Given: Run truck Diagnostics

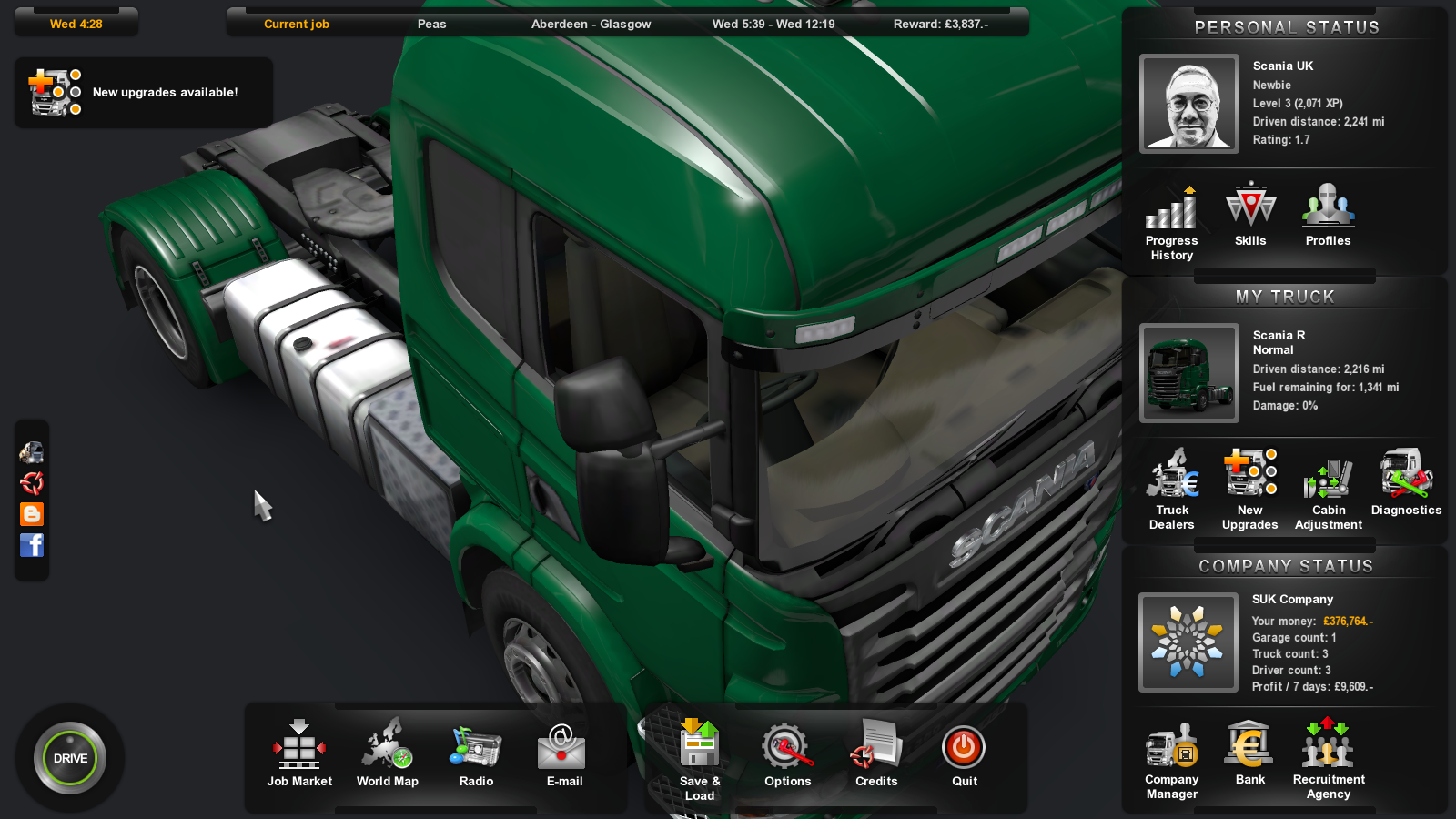Looking at the screenshot, I should point(1406,482).
